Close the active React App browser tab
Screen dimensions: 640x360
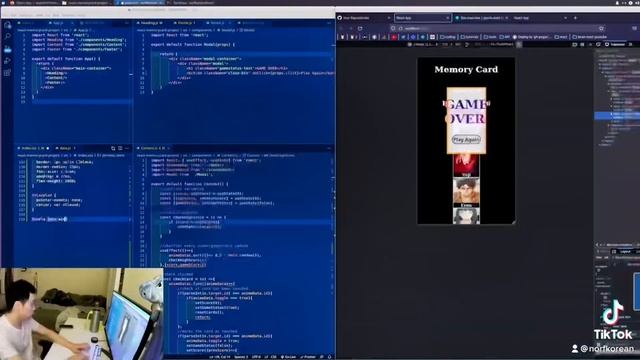click(x=447, y=18)
